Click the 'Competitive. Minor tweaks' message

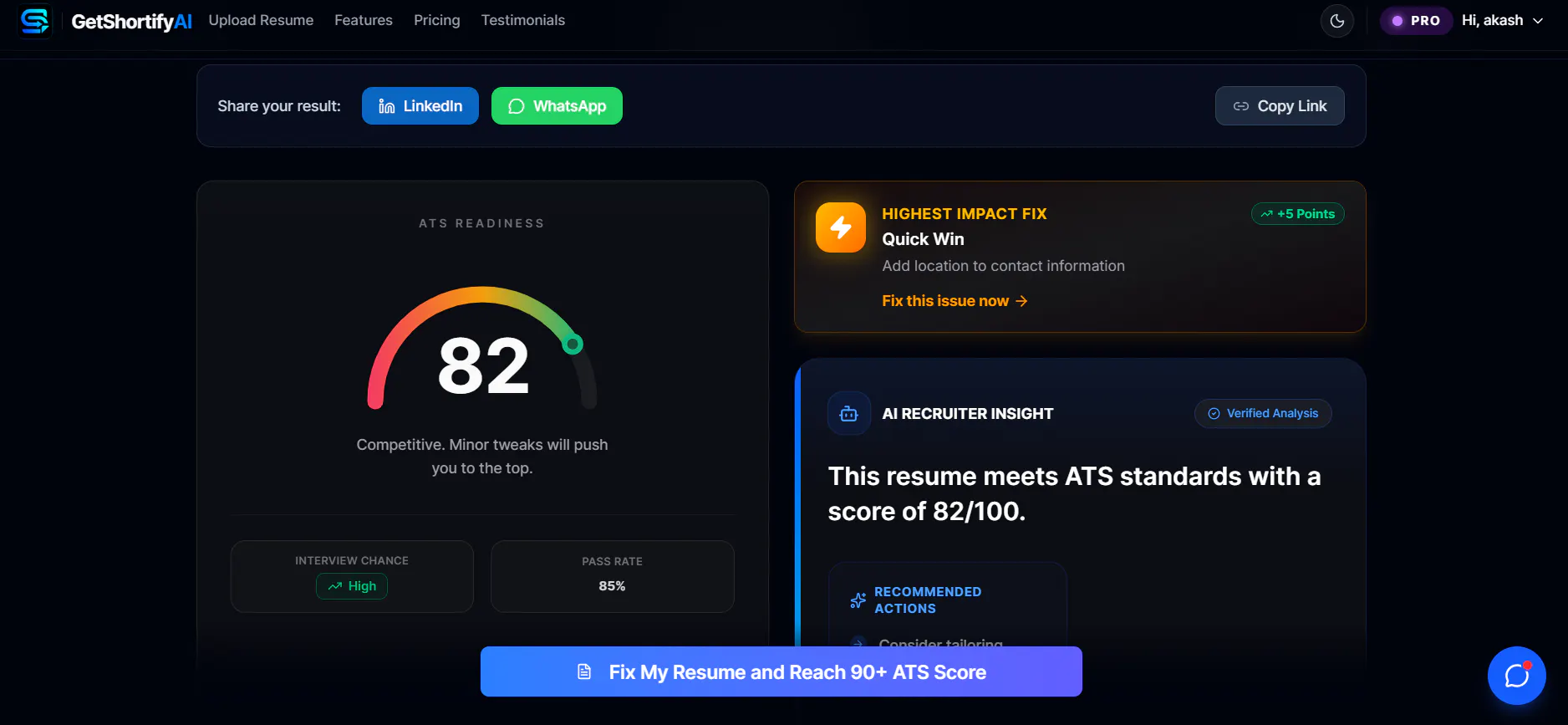tap(482, 457)
